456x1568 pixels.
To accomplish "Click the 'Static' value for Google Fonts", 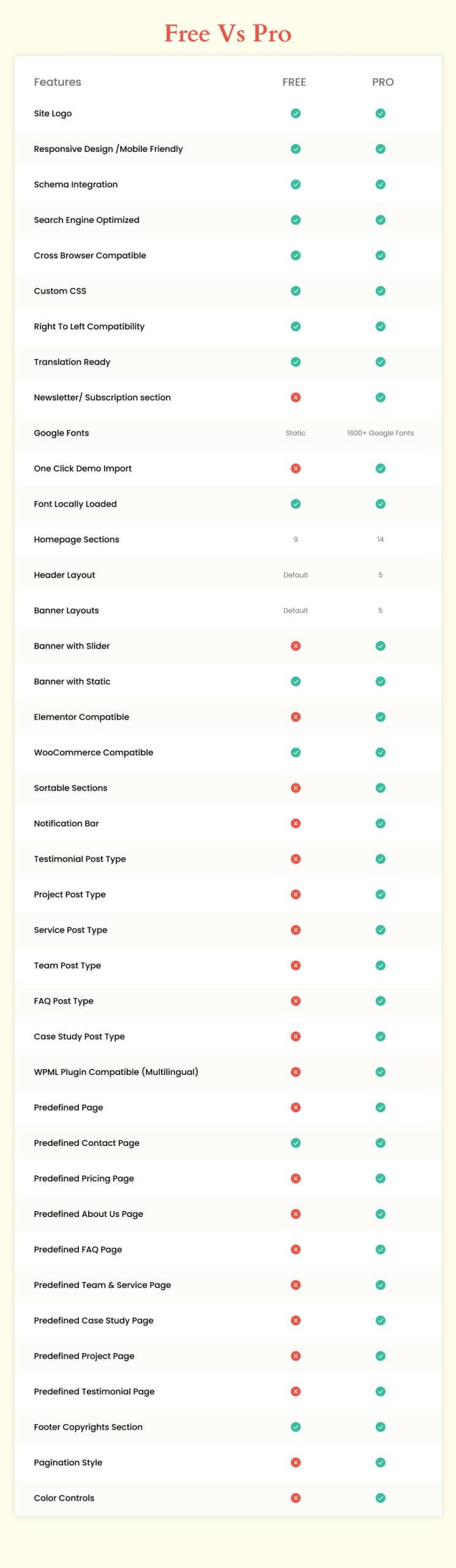I will [296, 433].
